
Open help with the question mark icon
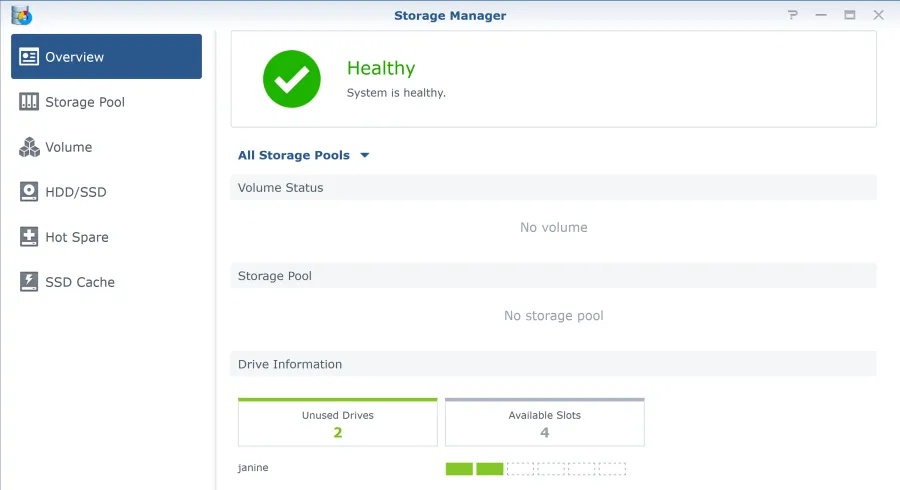click(x=793, y=15)
